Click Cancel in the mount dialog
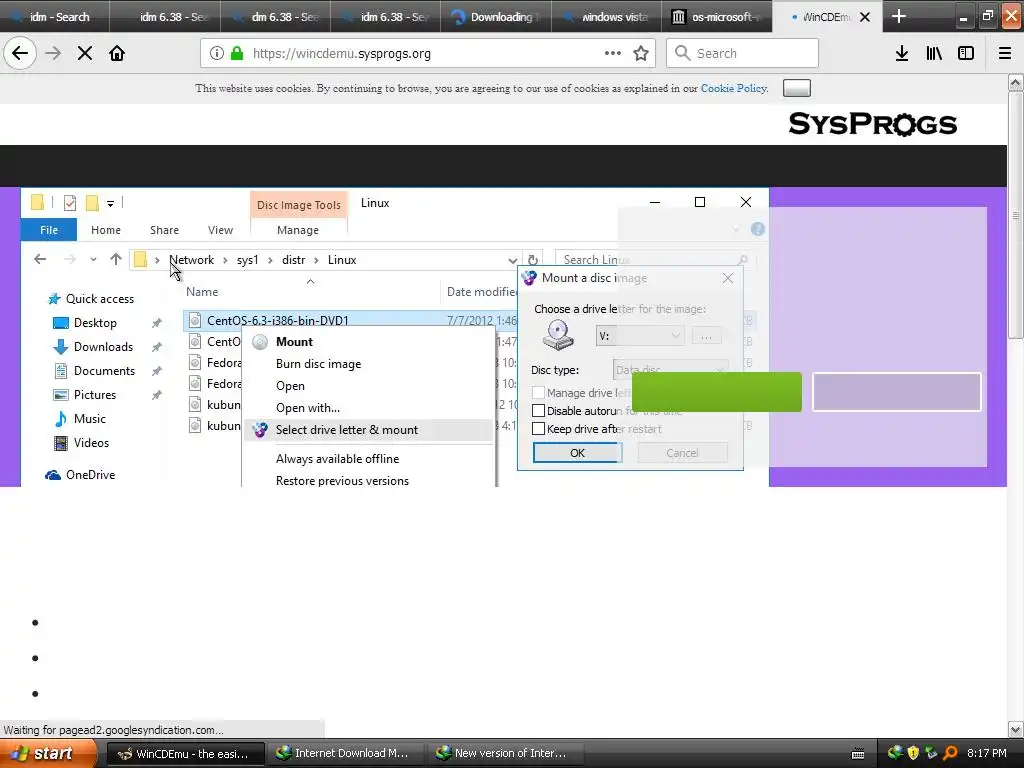The image size is (1024, 768). coord(682,453)
